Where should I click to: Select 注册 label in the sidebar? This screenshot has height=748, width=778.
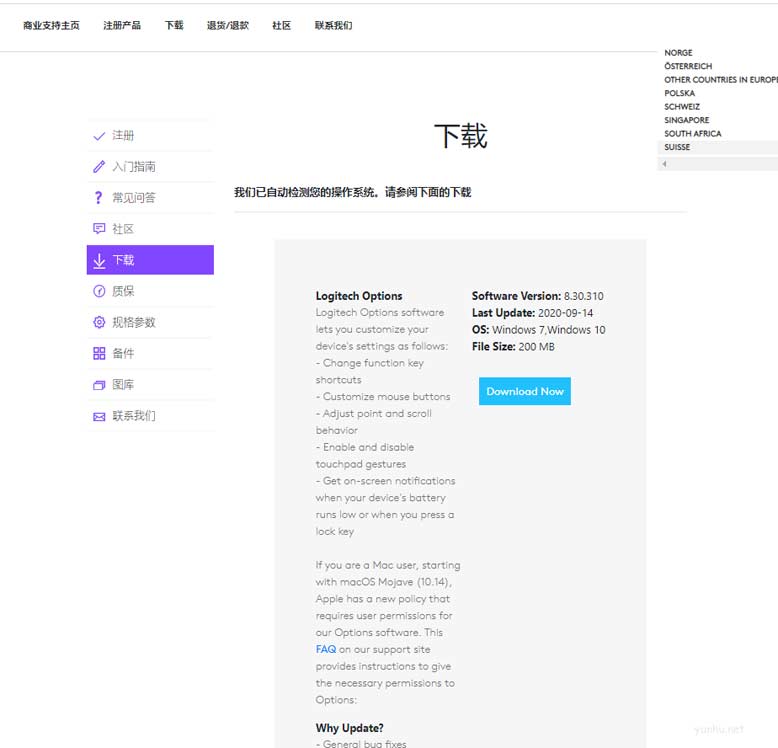(x=123, y=135)
